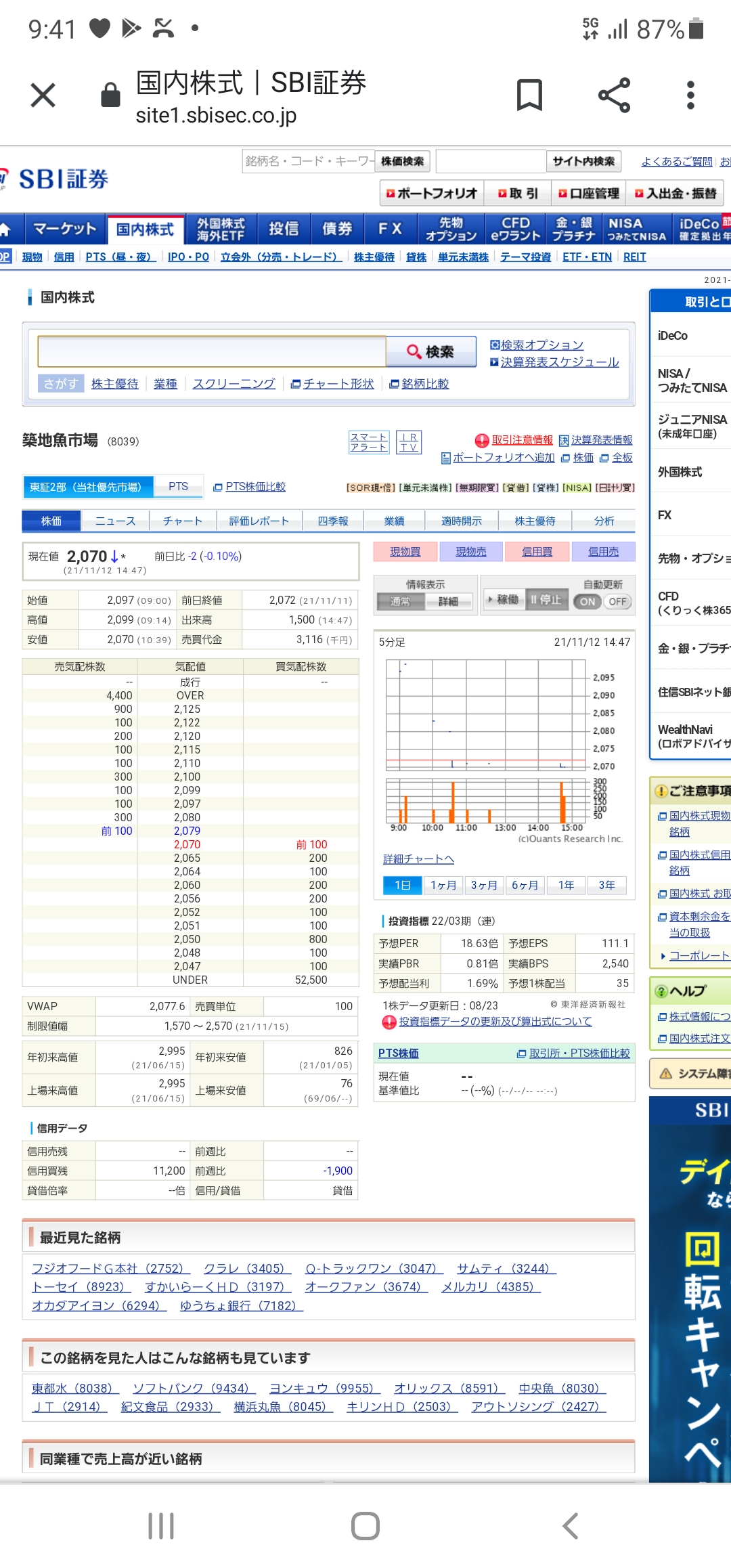Start 稼働 auto refresh

[x=504, y=599]
